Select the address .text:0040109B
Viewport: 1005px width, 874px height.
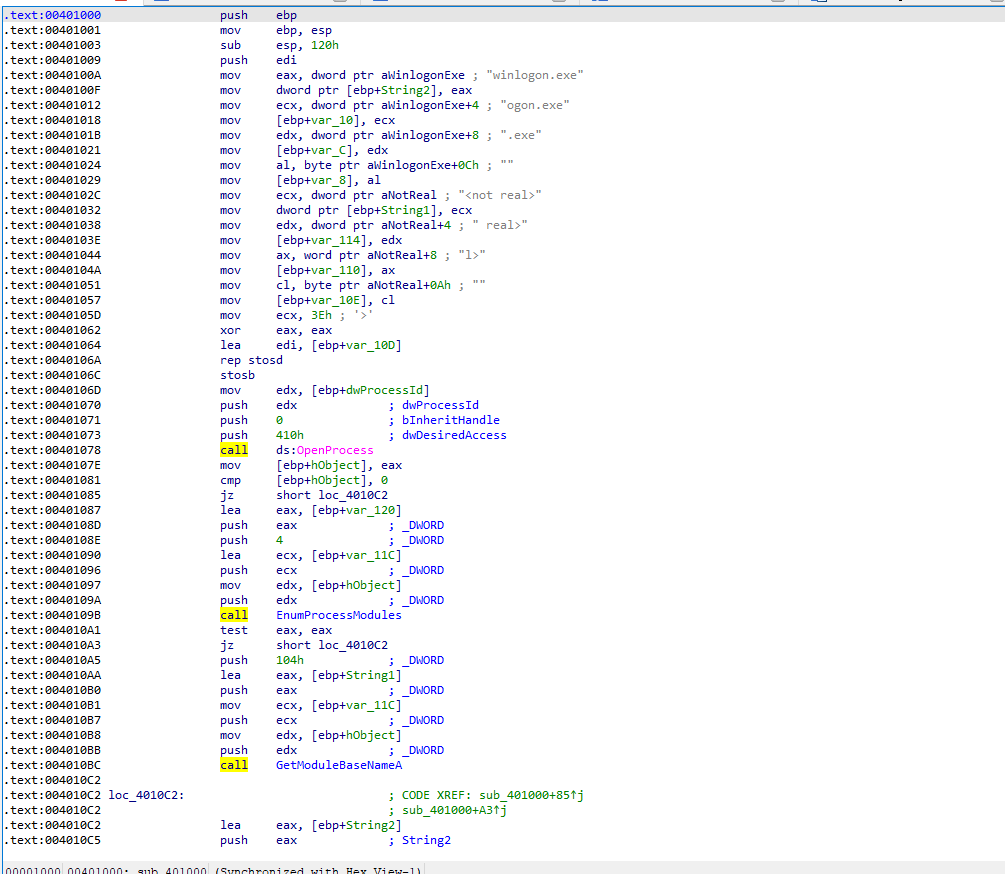(x=53, y=616)
